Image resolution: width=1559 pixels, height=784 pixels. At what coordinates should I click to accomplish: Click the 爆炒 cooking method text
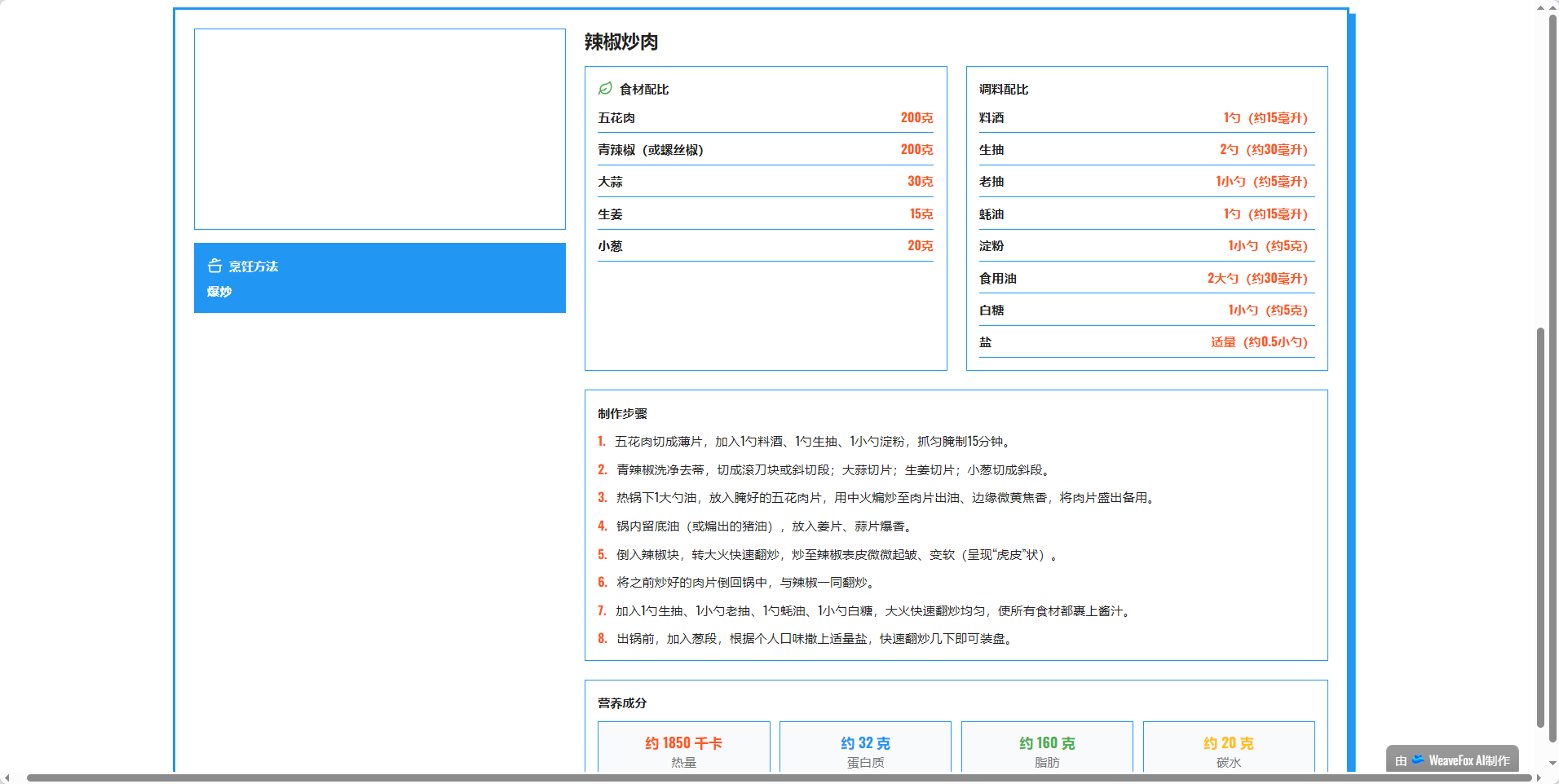click(219, 292)
